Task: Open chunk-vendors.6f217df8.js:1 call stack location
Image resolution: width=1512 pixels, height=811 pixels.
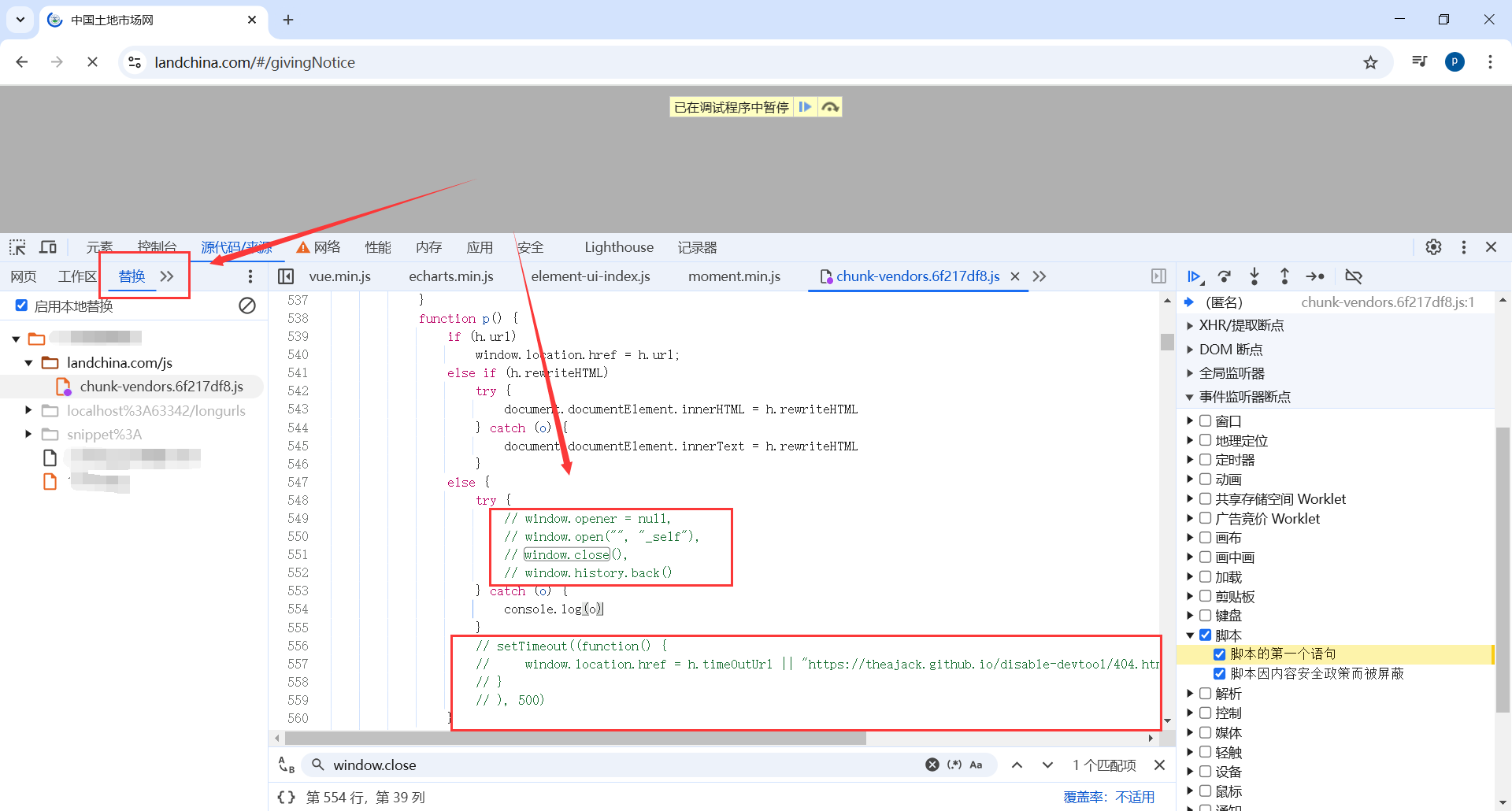Action: [x=1388, y=302]
